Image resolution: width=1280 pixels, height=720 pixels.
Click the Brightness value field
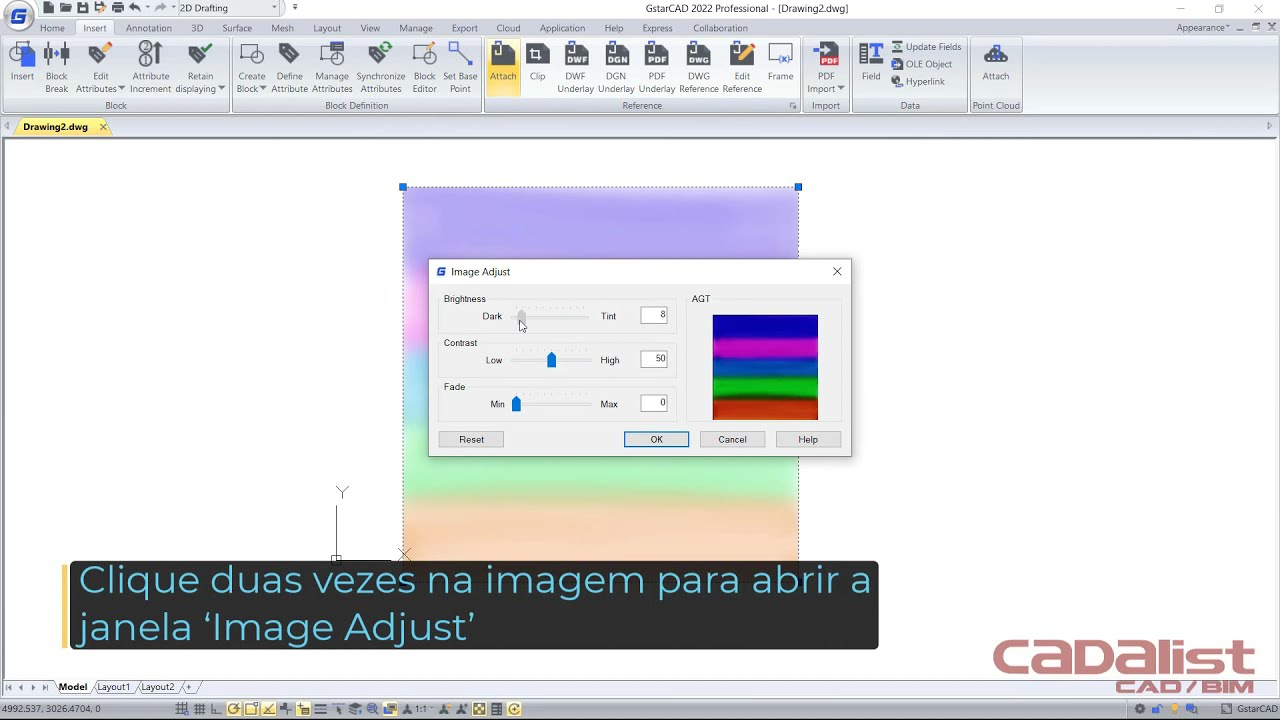[654, 315]
